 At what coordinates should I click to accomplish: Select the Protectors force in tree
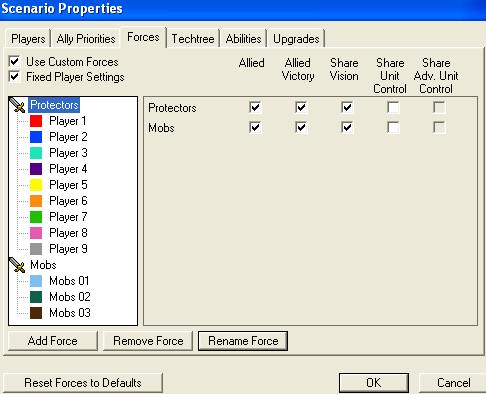click(54, 105)
